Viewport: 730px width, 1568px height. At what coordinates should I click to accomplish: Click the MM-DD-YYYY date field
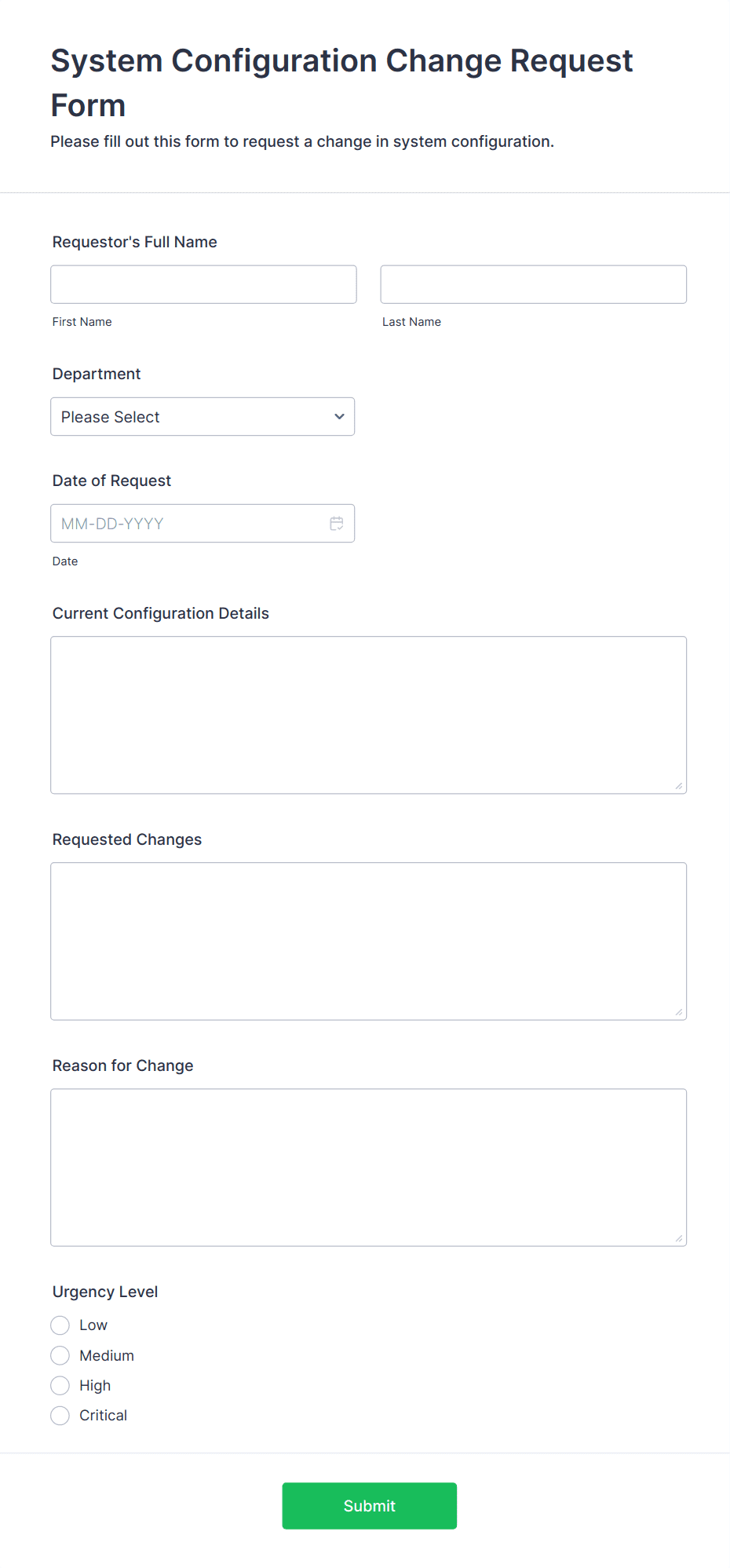point(203,524)
